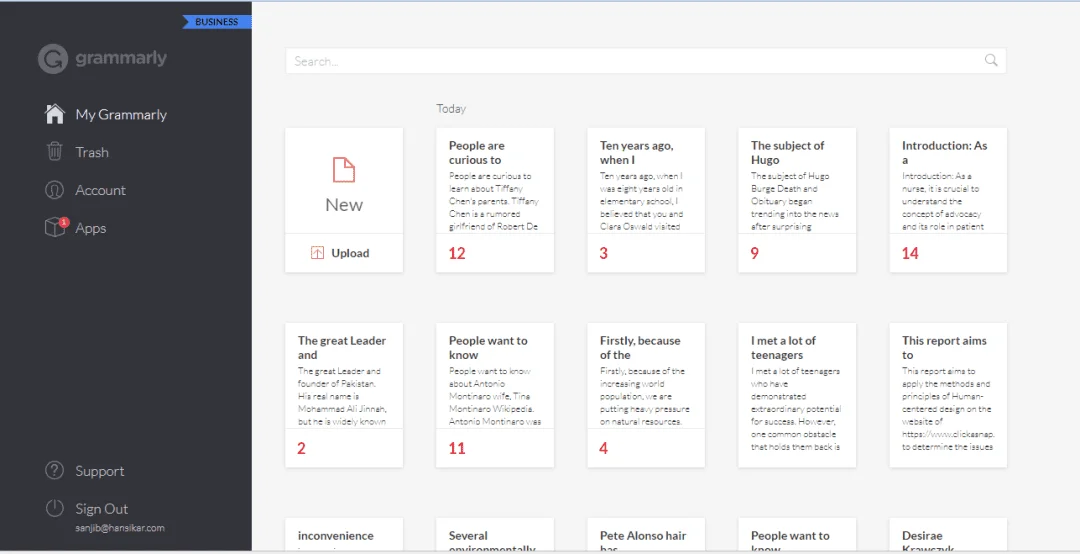
Task: Open the 'Several environmentally' document card
Action: coord(495,535)
